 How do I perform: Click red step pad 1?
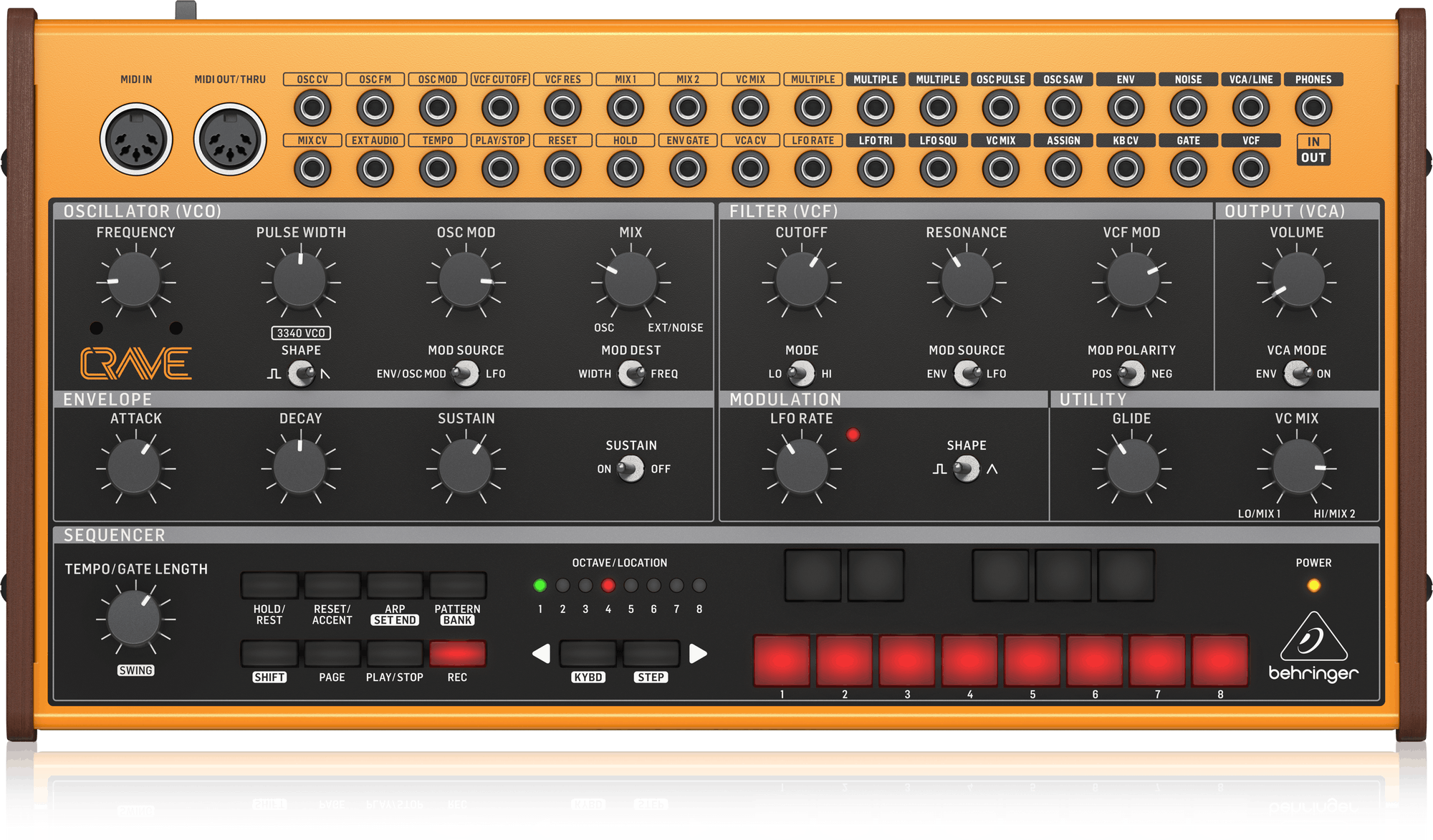pos(782,660)
